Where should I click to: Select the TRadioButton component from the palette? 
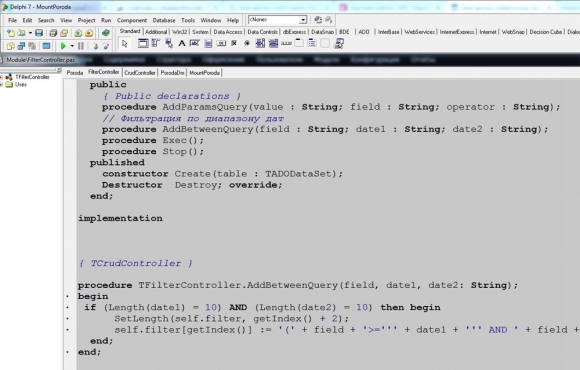(247, 43)
